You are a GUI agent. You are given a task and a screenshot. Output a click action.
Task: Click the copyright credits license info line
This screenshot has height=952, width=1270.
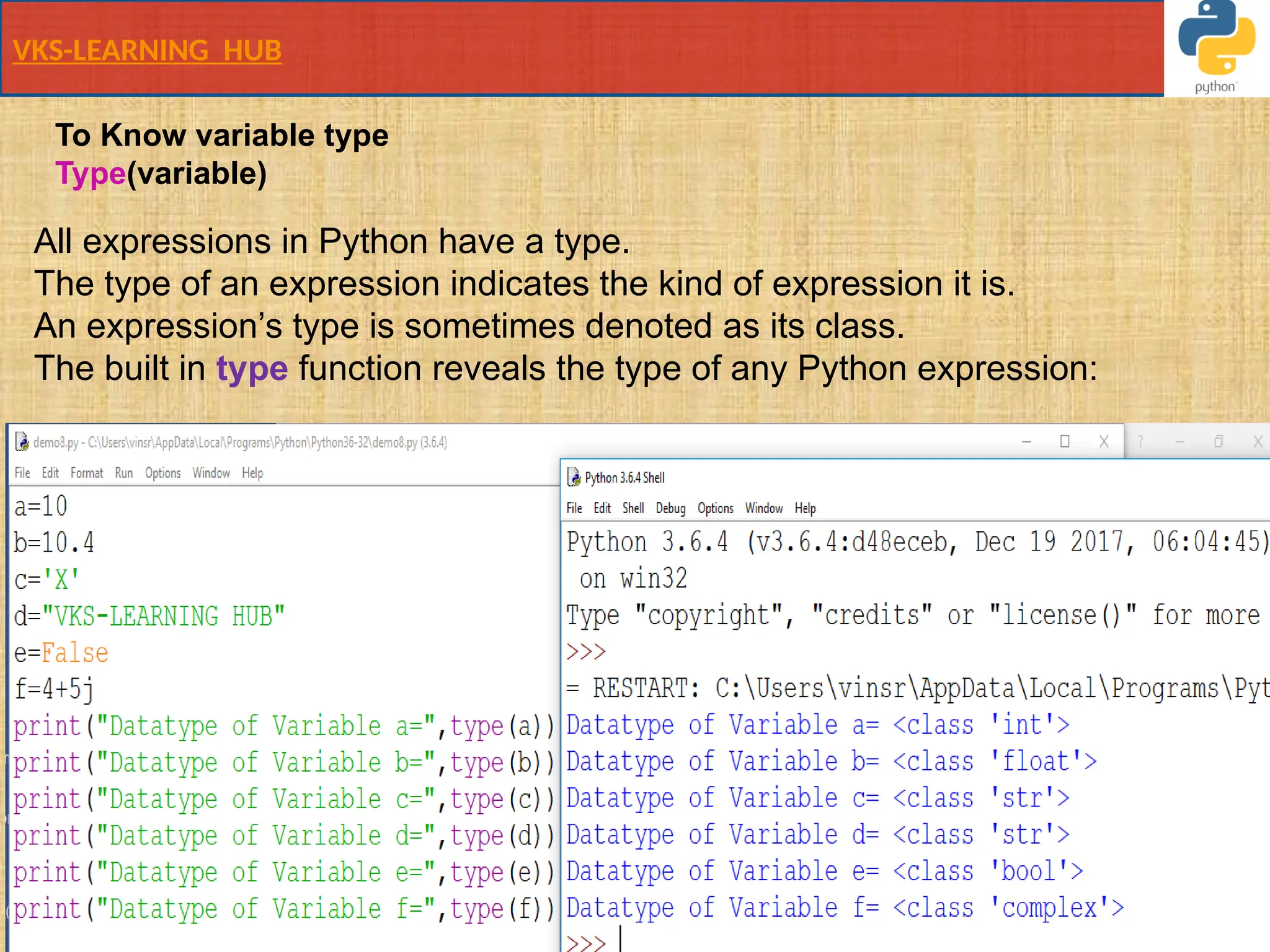pyautogui.click(x=913, y=615)
